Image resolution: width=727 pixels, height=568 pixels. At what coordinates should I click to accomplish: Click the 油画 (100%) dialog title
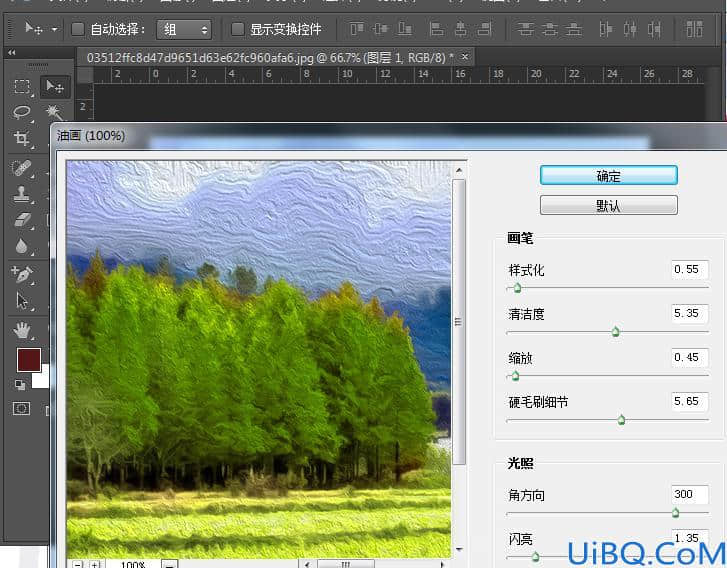(91, 136)
